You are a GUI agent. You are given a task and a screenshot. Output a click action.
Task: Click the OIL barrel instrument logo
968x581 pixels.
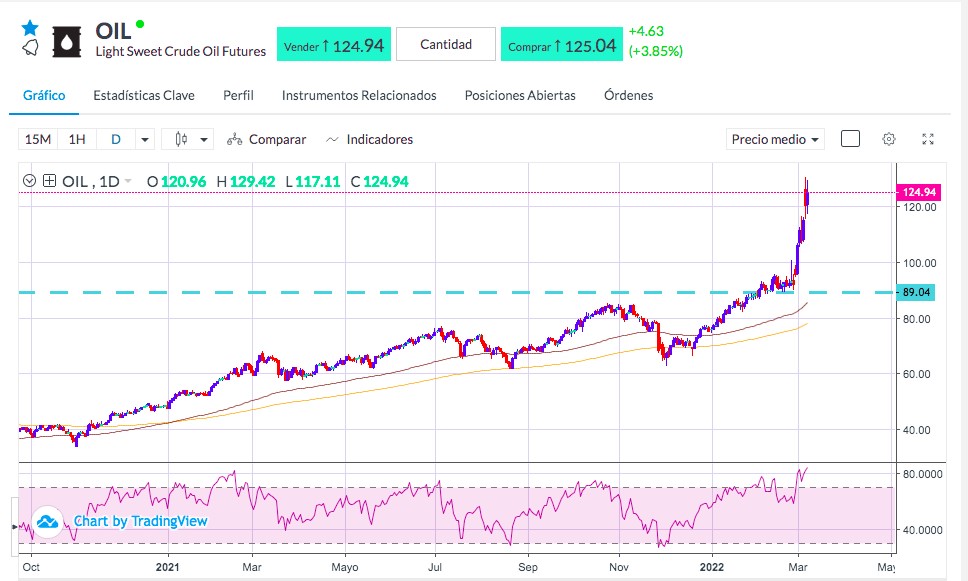(67, 43)
